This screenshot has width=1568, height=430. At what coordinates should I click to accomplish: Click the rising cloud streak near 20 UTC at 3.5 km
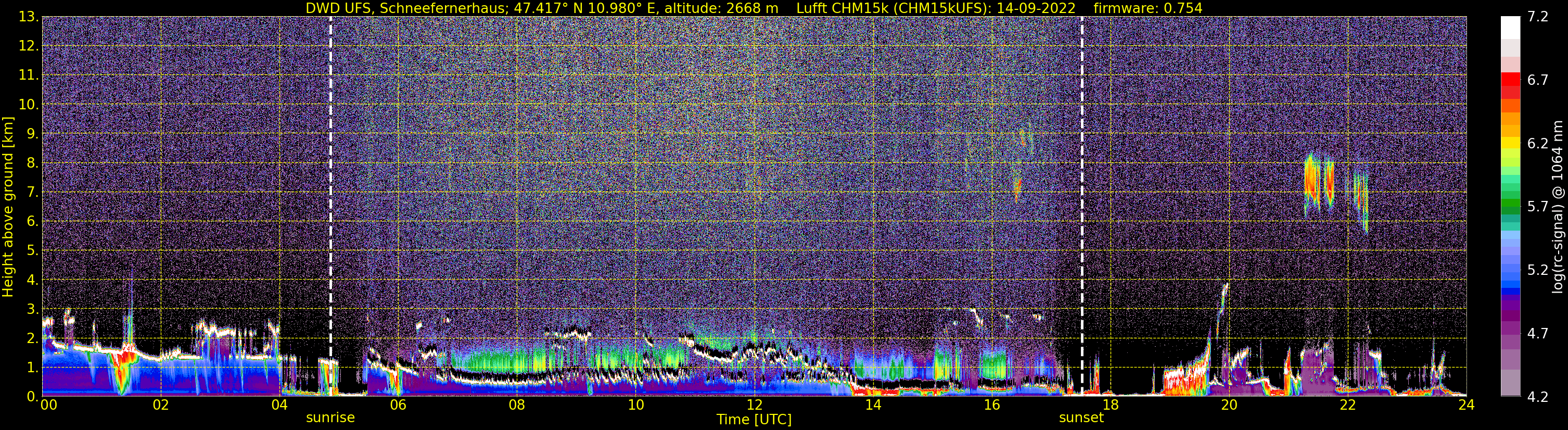[1221, 311]
